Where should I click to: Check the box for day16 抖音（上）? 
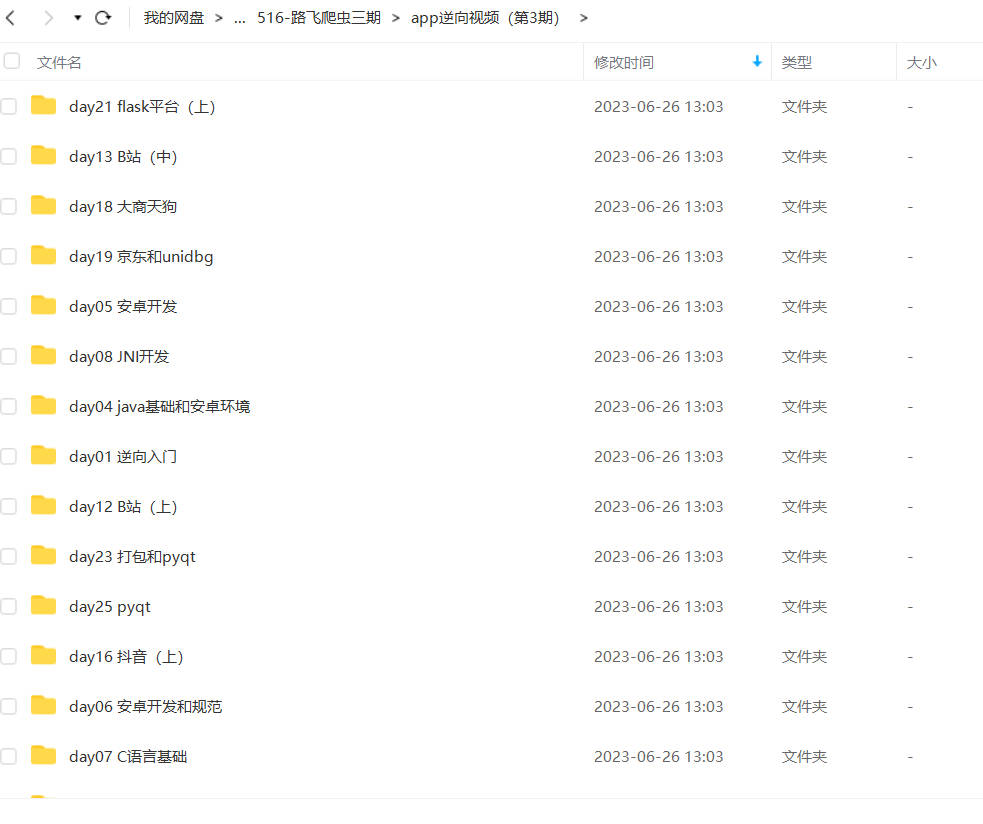(9, 656)
